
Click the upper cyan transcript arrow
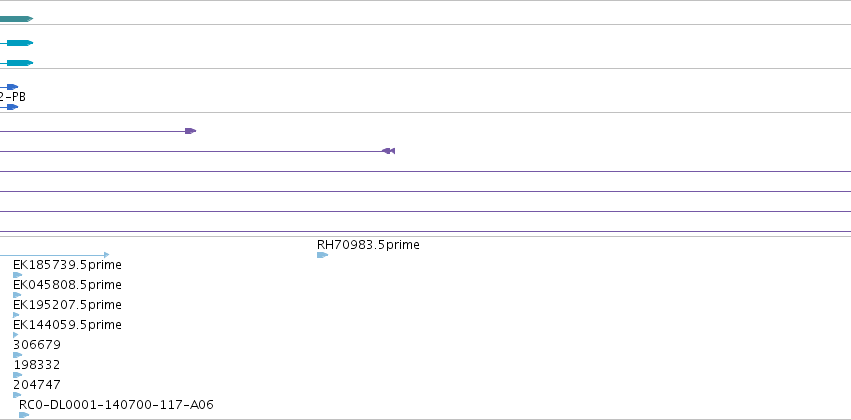[20, 43]
